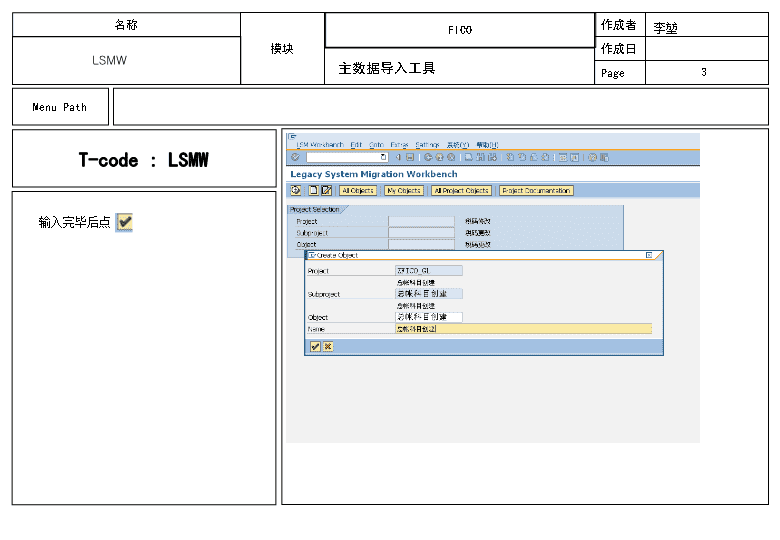The width and height of the screenshot is (780, 540).
Task: Click the Project Selection group header
Action: (315, 209)
